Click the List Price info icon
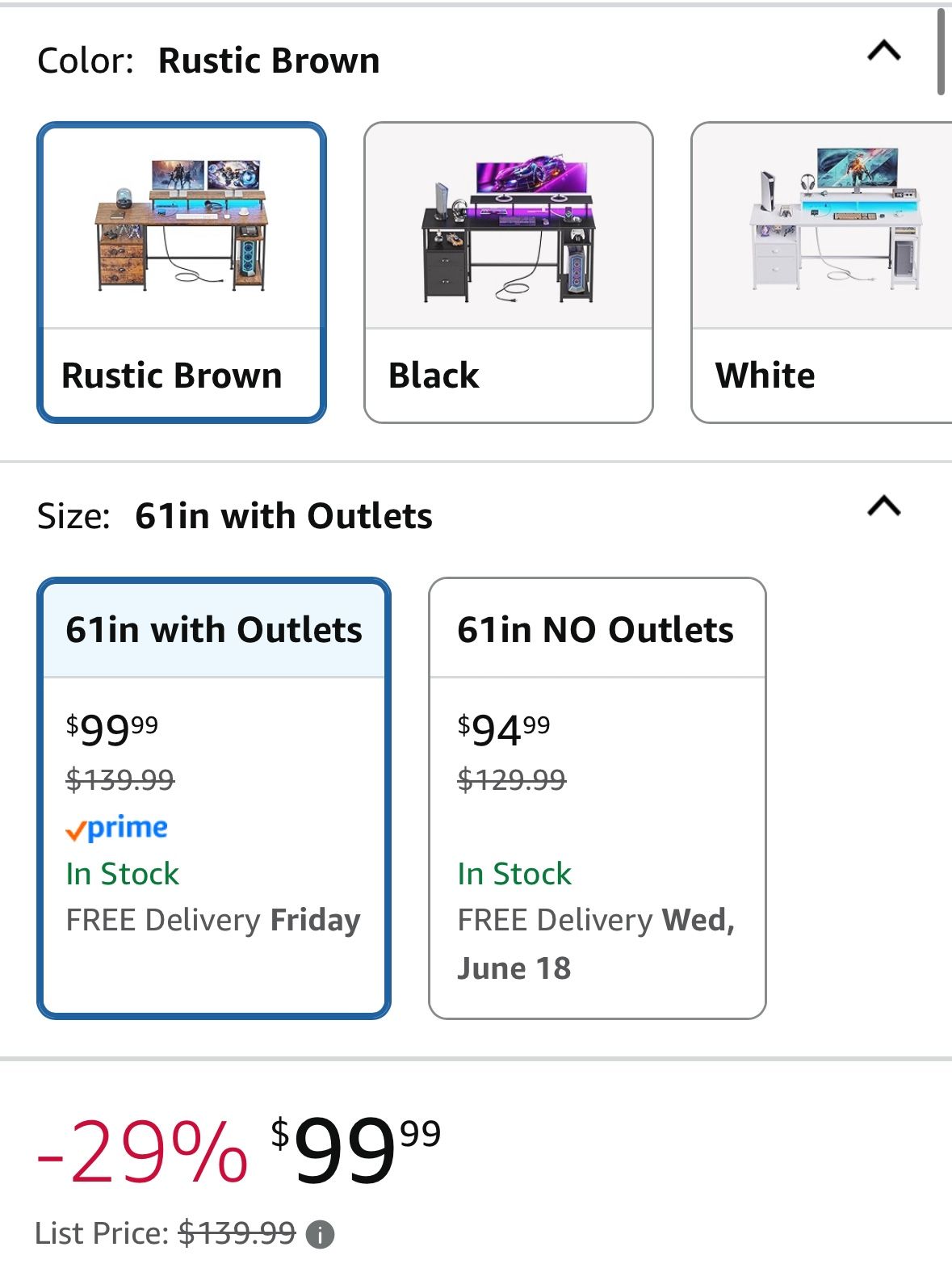The width and height of the screenshot is (952, 1268). coord(321,1234)
